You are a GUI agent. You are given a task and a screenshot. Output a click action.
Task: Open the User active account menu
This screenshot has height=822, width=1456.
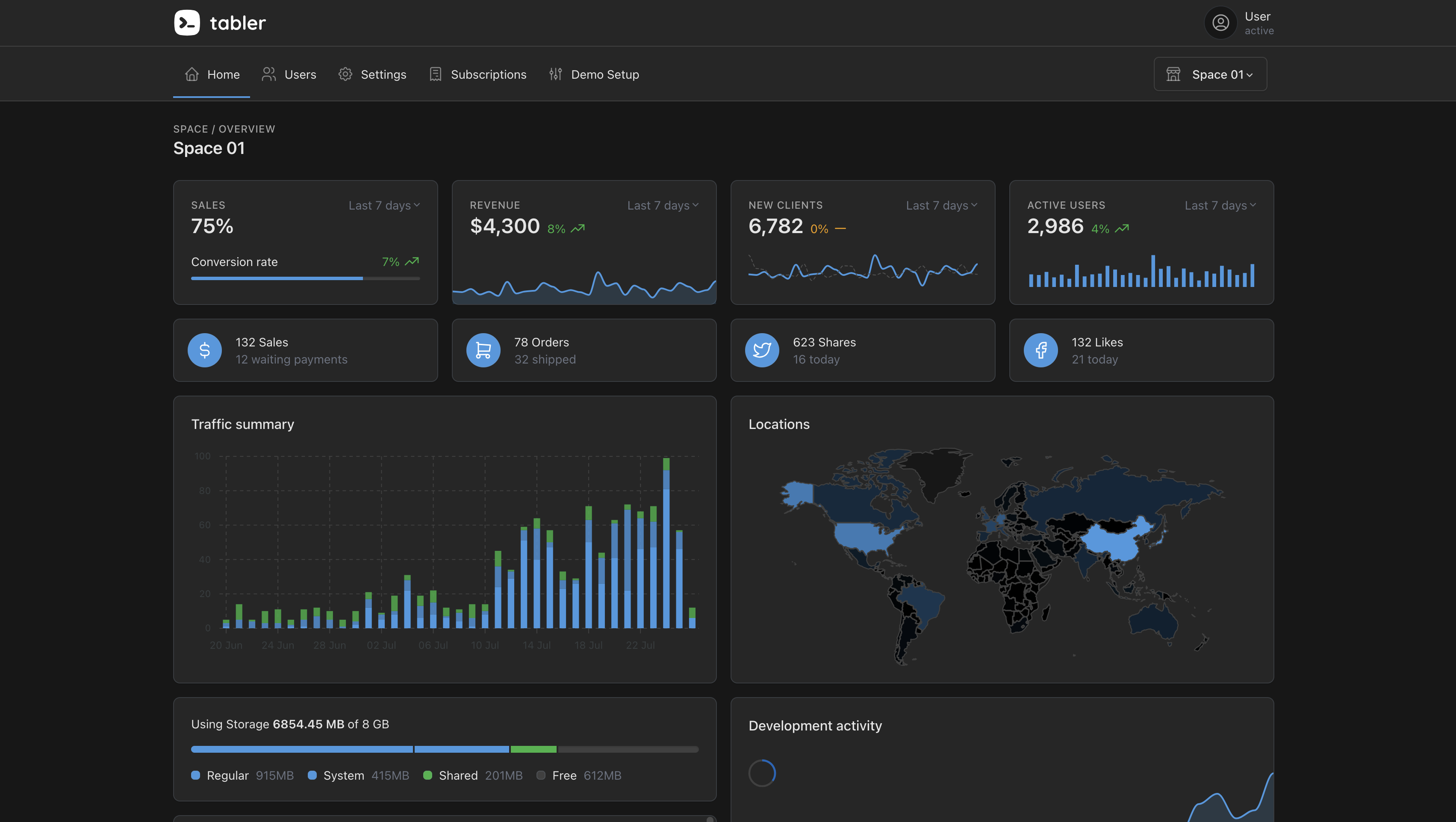1240,23
